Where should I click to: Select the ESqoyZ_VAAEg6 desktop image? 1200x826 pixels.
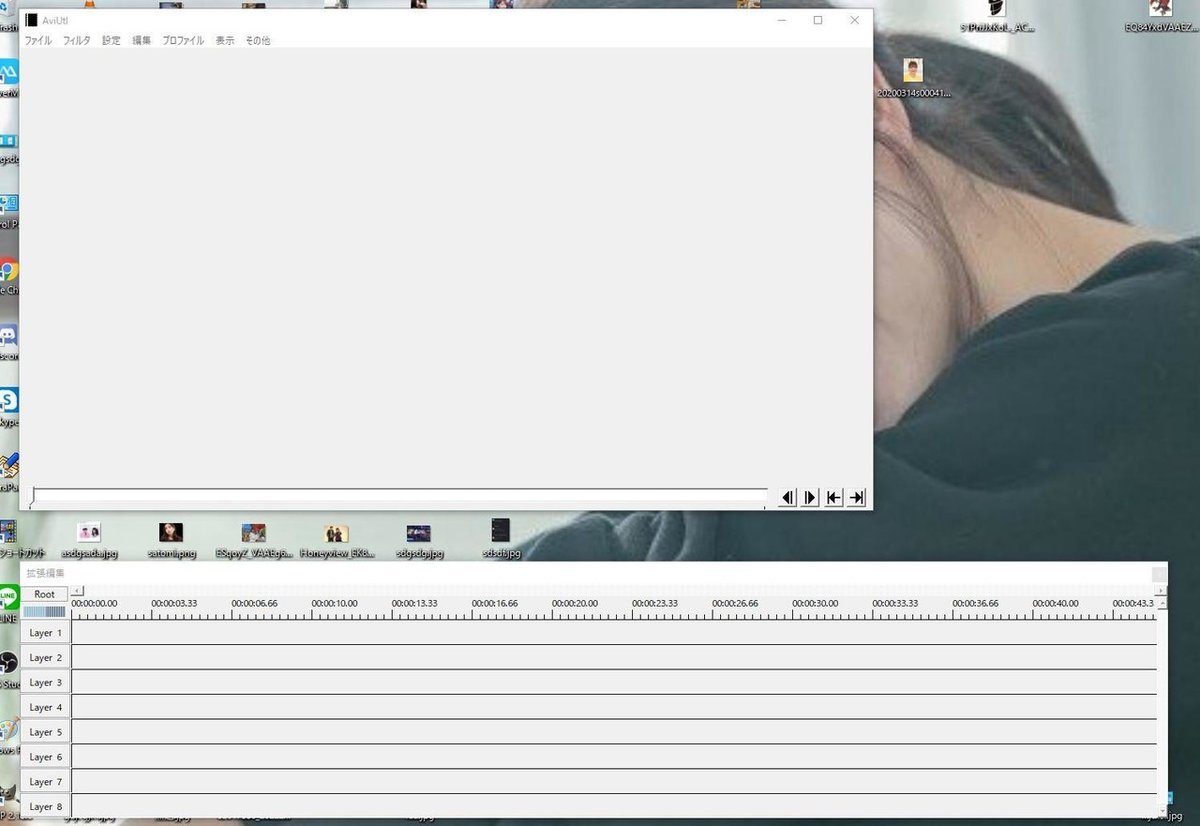(x=253, y=540)
